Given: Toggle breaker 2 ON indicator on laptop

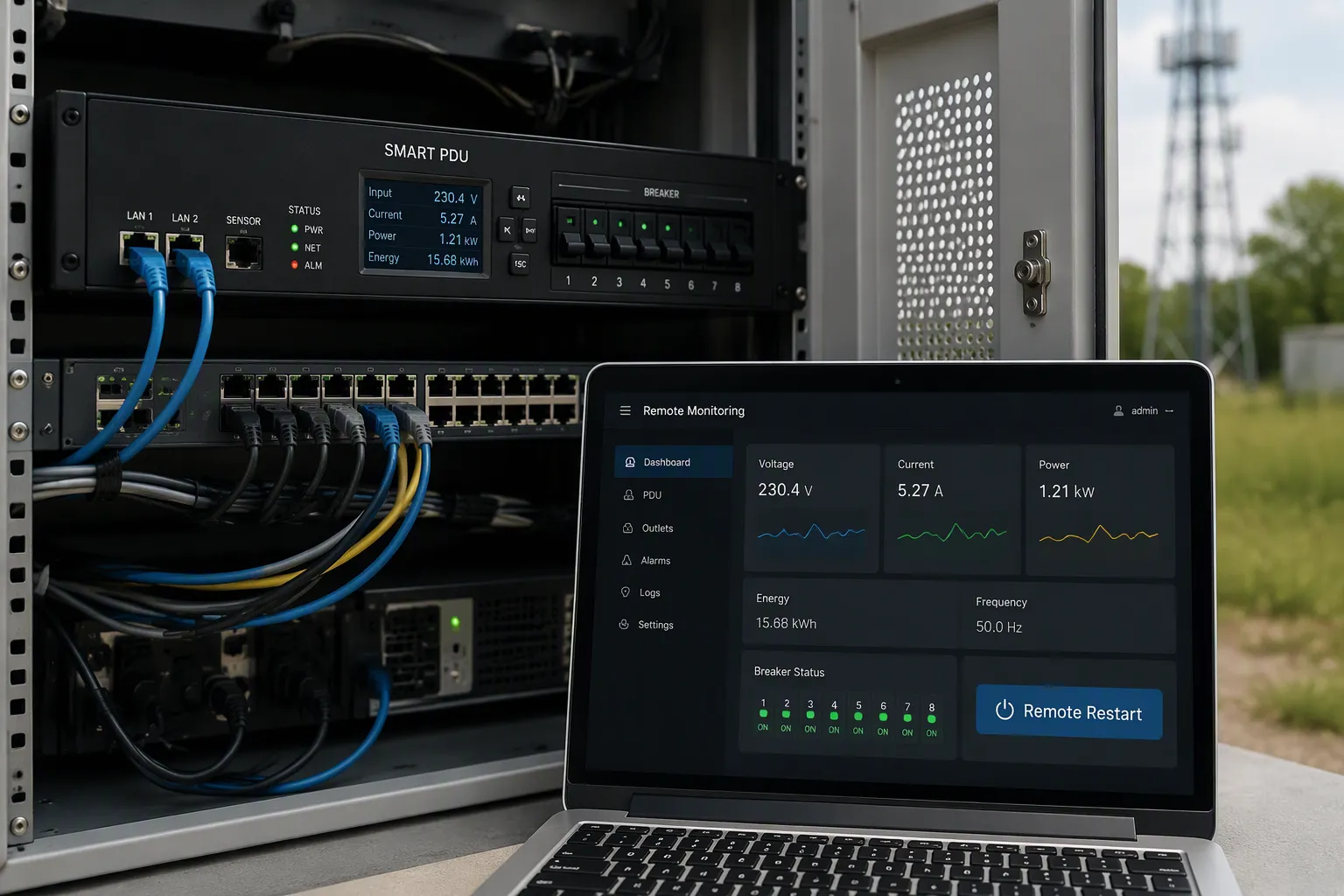Looking at the screenshot, I should coord(787,715).
